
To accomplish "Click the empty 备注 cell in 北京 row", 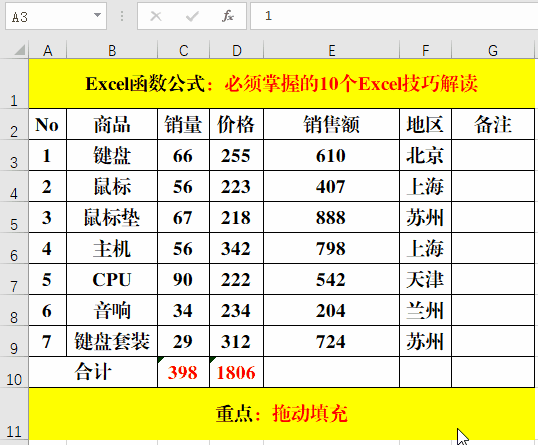I will point(493,155).
